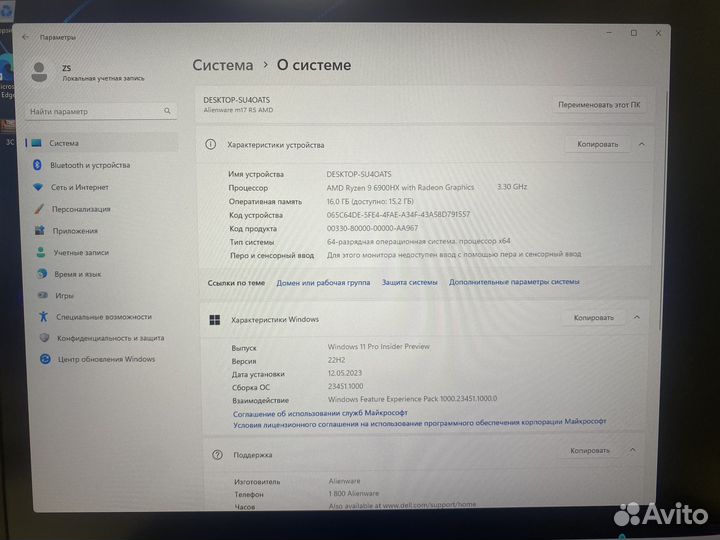720x540 pixels.
Task: Click the Игры gamepad icon
Action: pyautogui.click(x=43, y=295)
